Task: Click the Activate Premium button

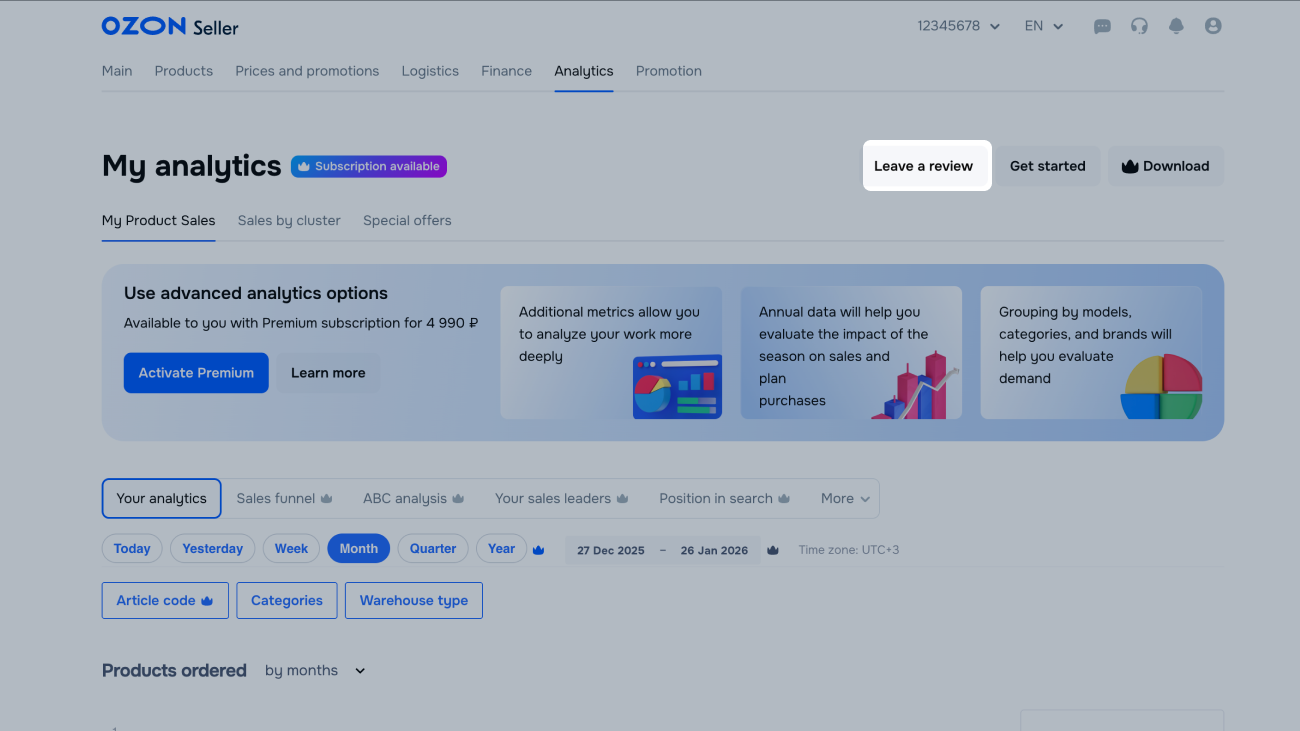Action: [x=196, y=373]
